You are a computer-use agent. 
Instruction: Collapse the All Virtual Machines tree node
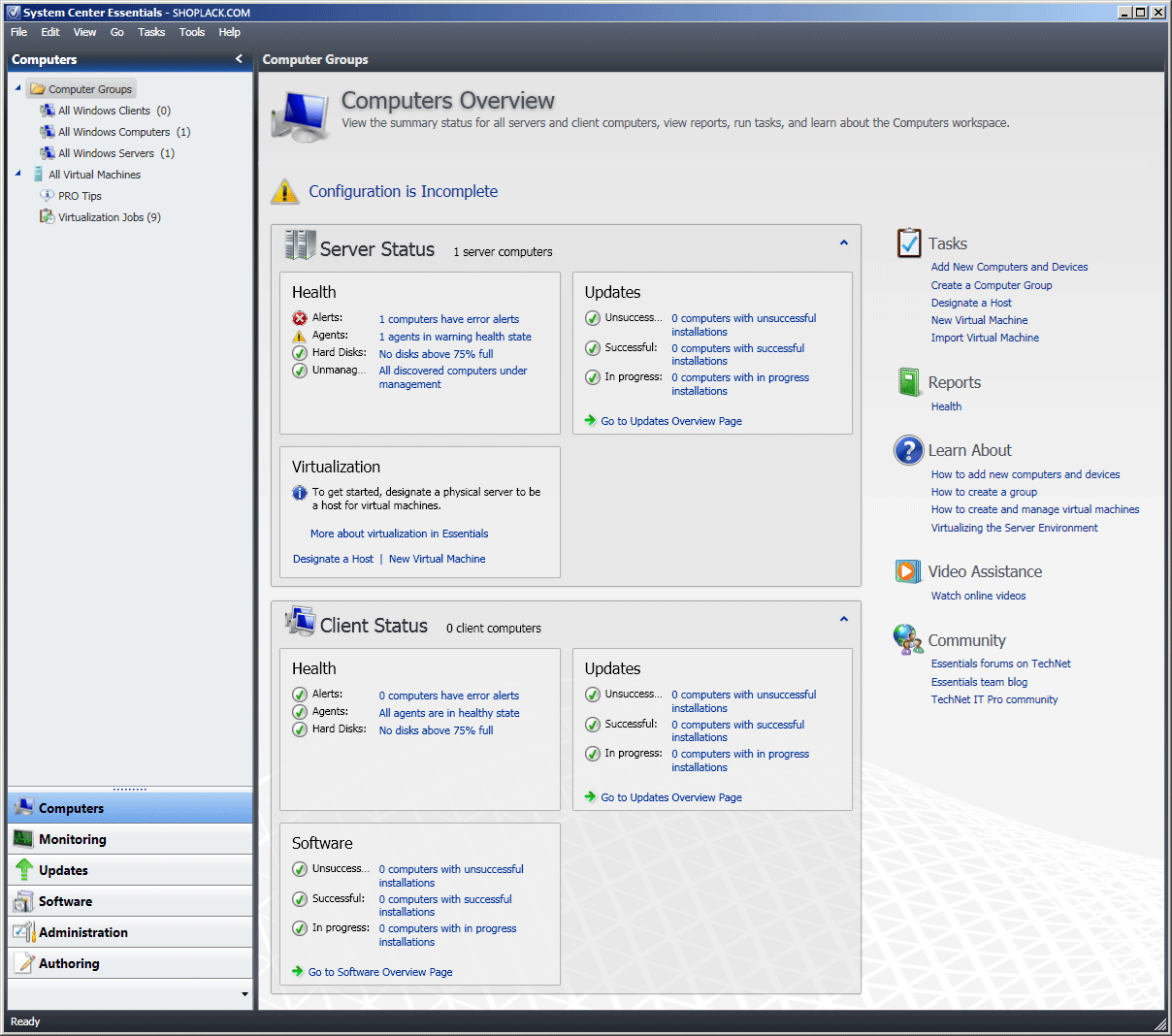click(17, 174)
